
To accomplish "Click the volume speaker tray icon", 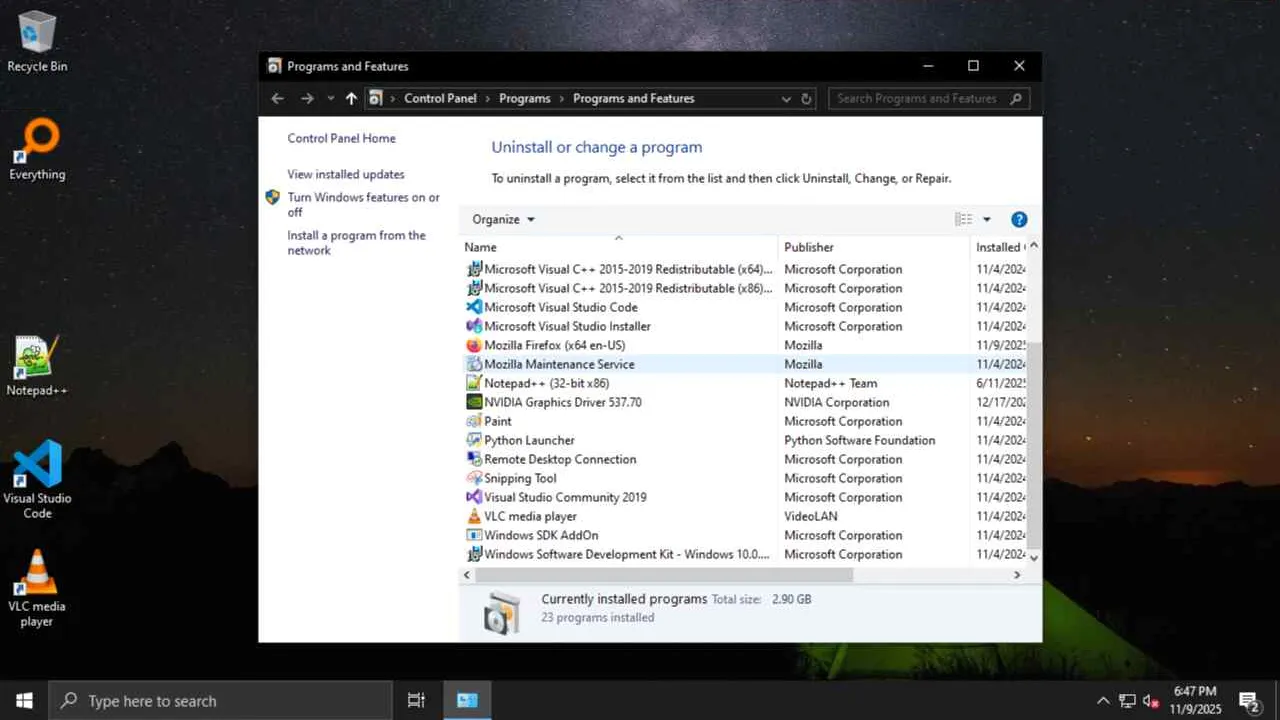I will [1151, 700].
